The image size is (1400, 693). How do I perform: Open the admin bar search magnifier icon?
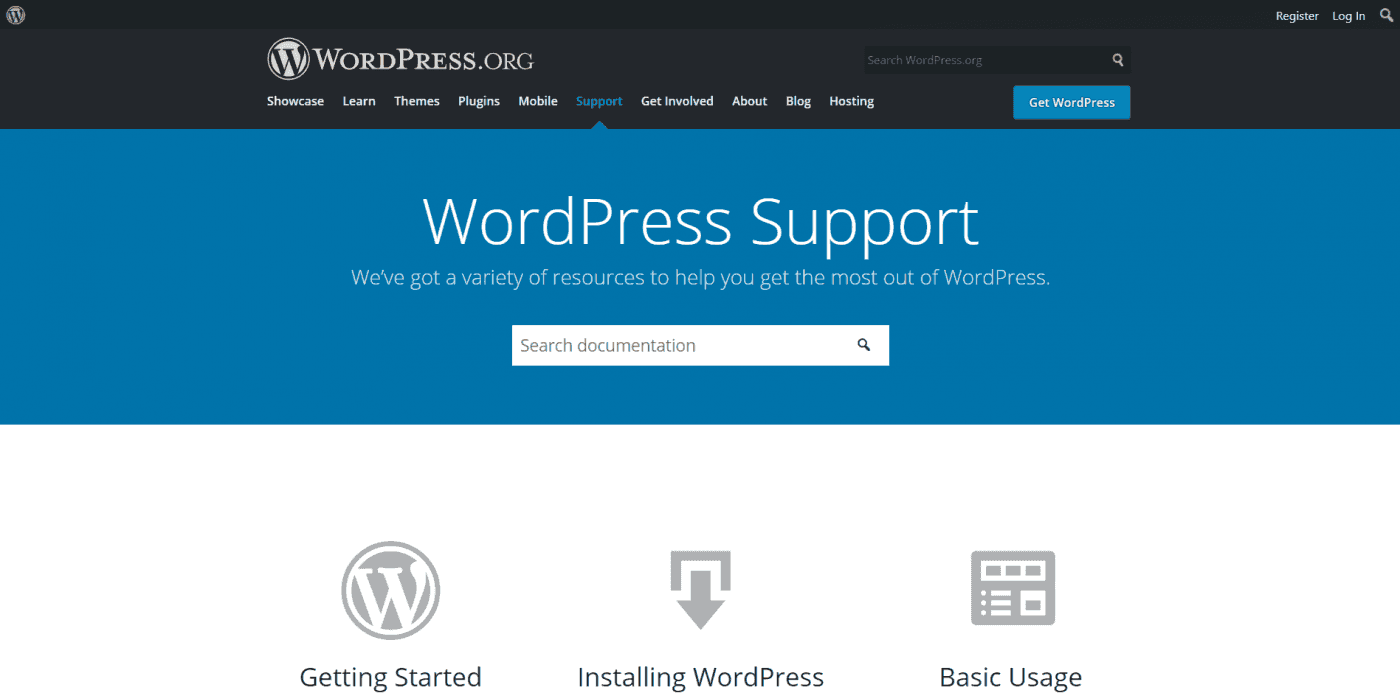click(1386, 15)
